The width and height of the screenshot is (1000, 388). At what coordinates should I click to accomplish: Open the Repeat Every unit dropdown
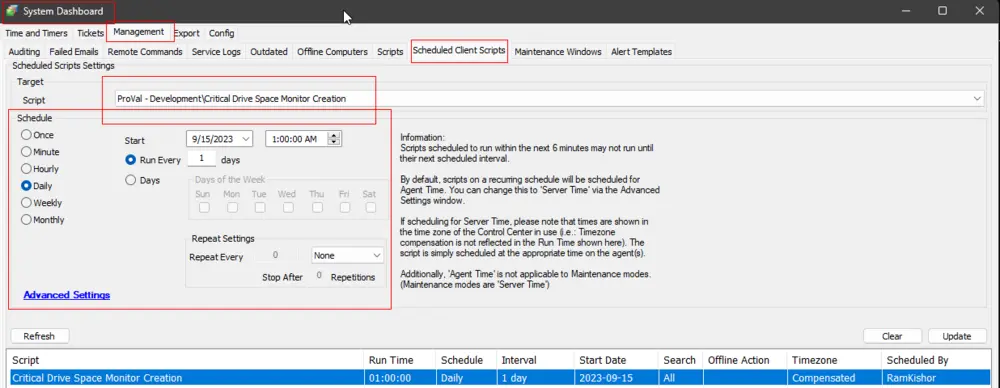click(x=376, y=255)
